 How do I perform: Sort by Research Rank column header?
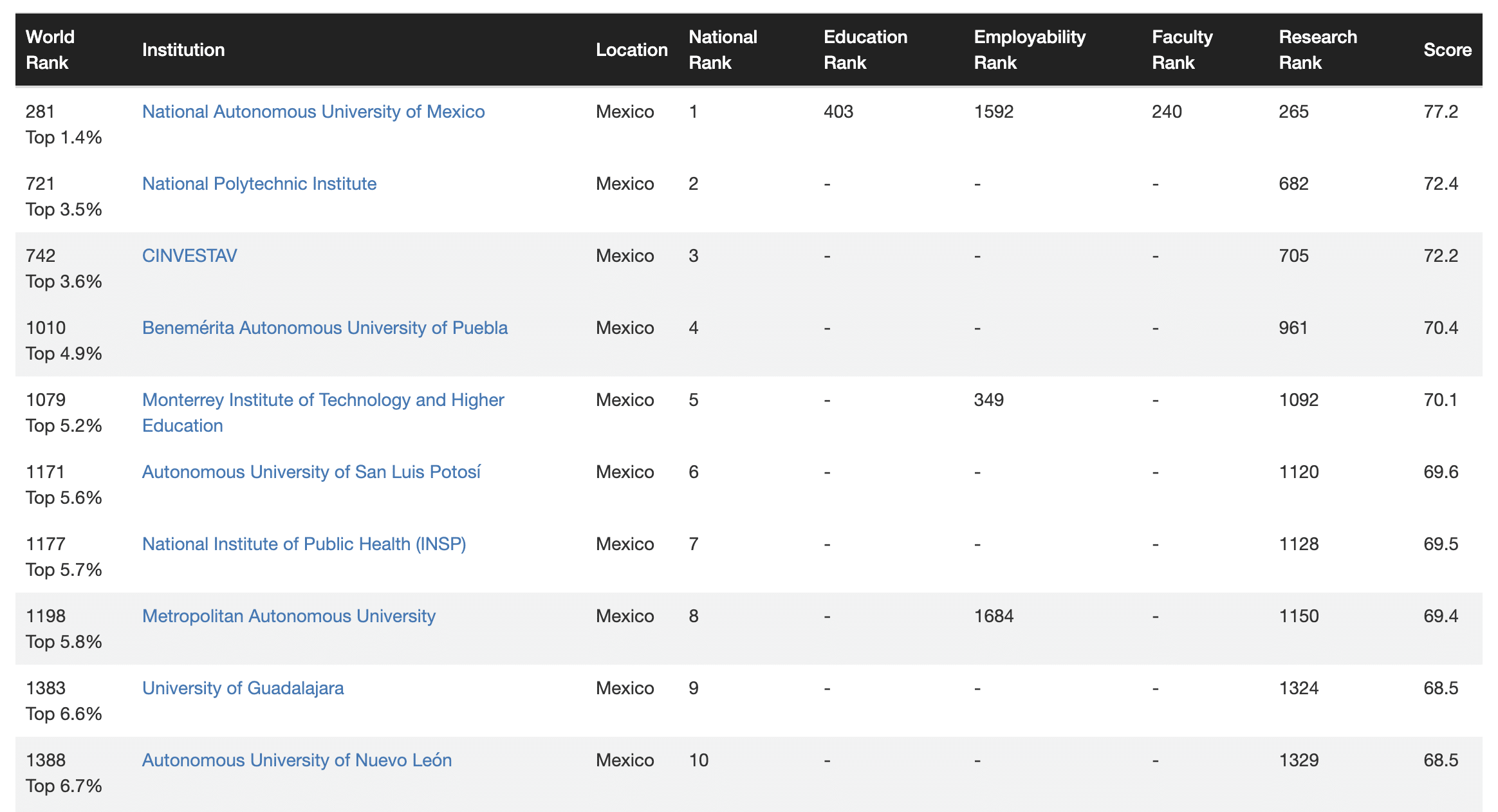[1318, 50]
